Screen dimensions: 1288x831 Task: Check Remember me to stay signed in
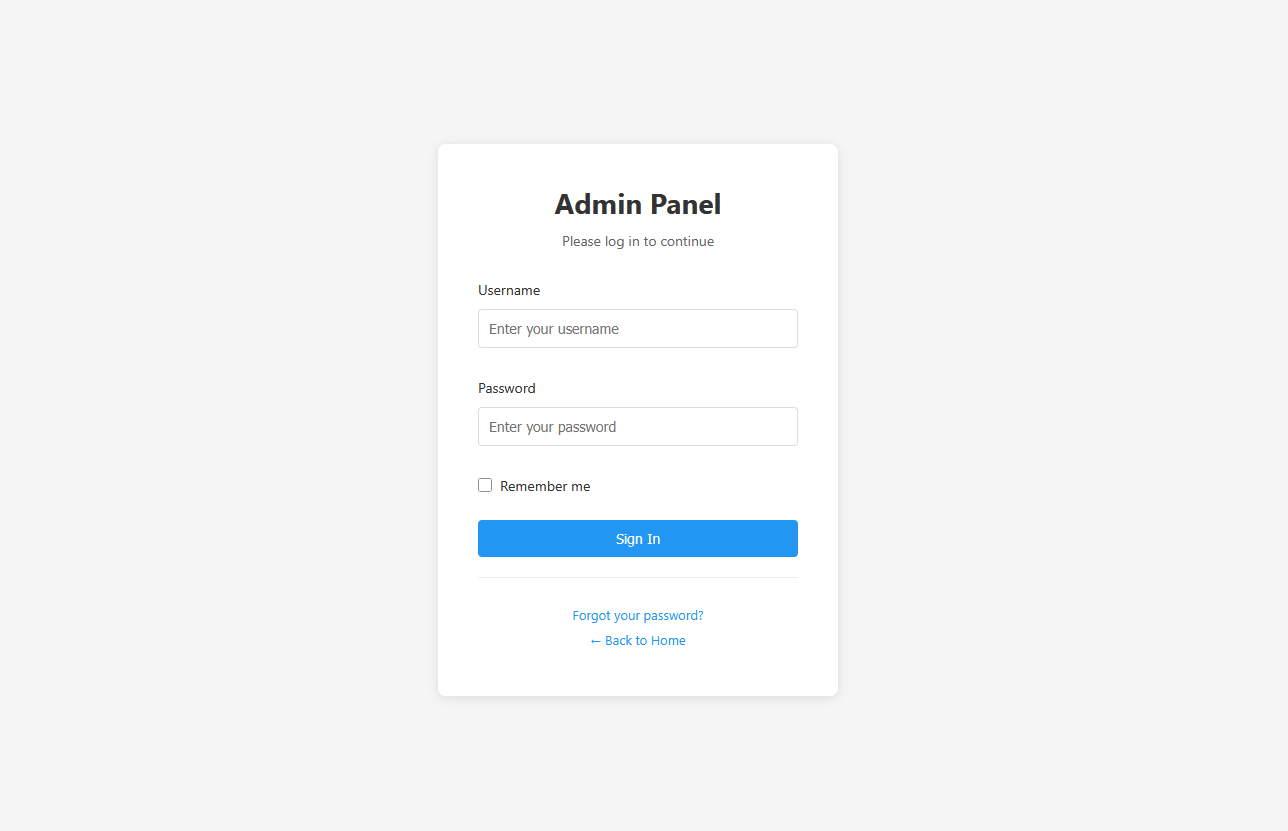[485, 485]
